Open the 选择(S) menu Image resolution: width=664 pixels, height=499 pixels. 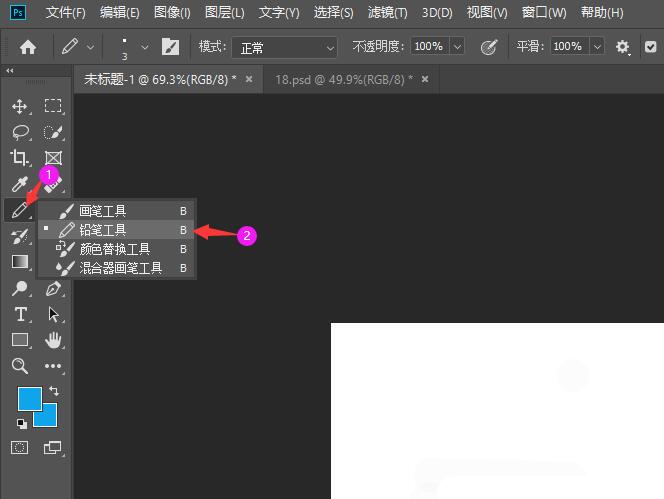[333, 13]
